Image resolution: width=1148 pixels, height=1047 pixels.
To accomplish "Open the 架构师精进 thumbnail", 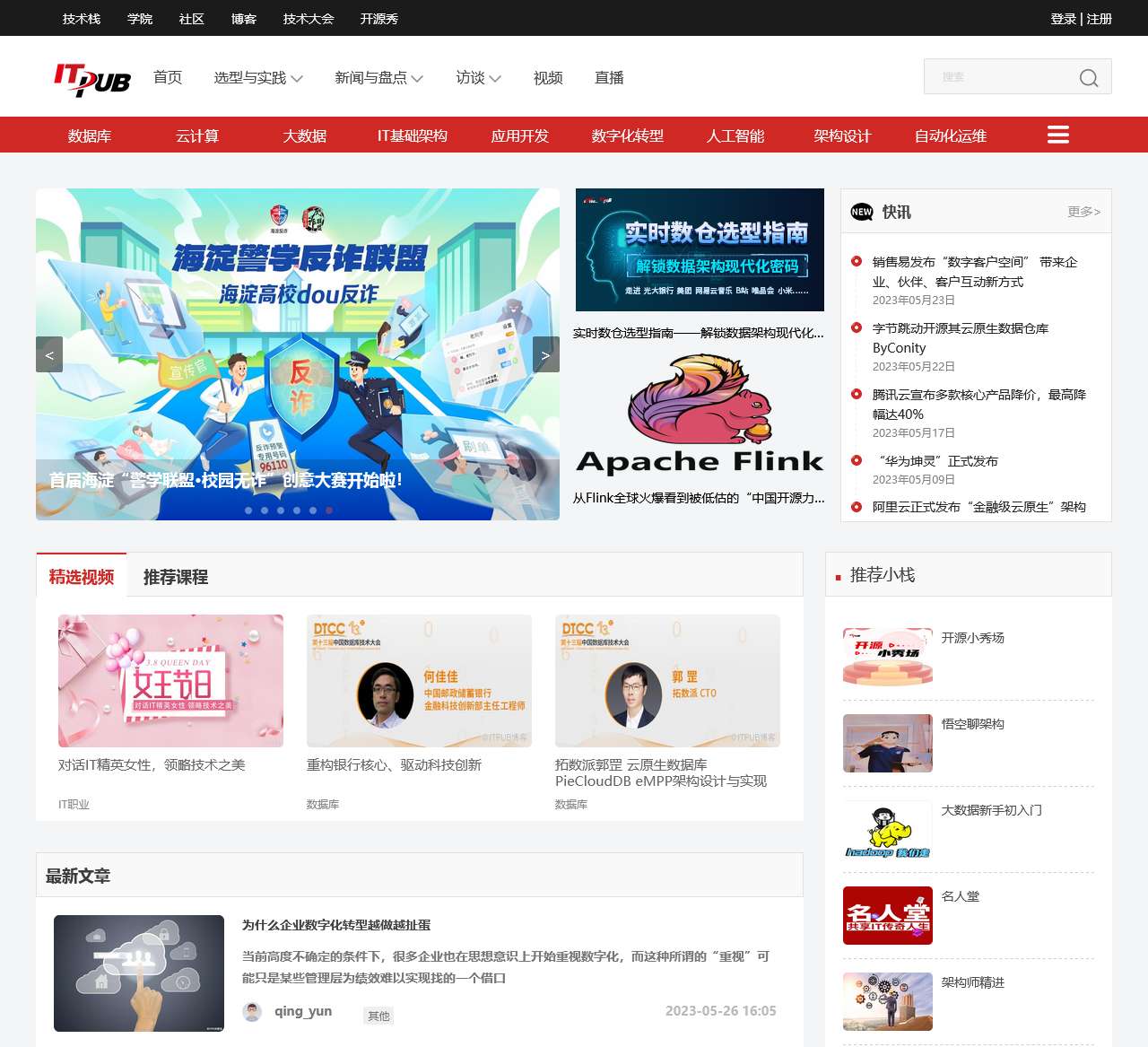I will [x=888, y=1001].
